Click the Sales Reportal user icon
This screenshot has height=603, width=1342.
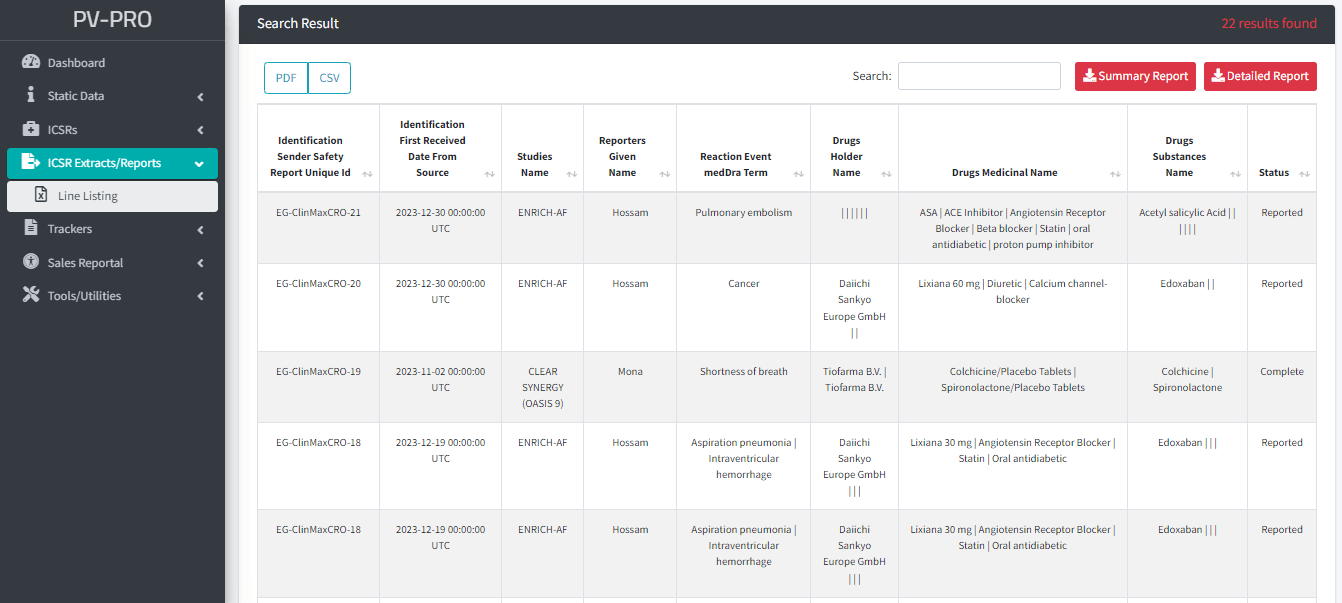coord(30,262)
